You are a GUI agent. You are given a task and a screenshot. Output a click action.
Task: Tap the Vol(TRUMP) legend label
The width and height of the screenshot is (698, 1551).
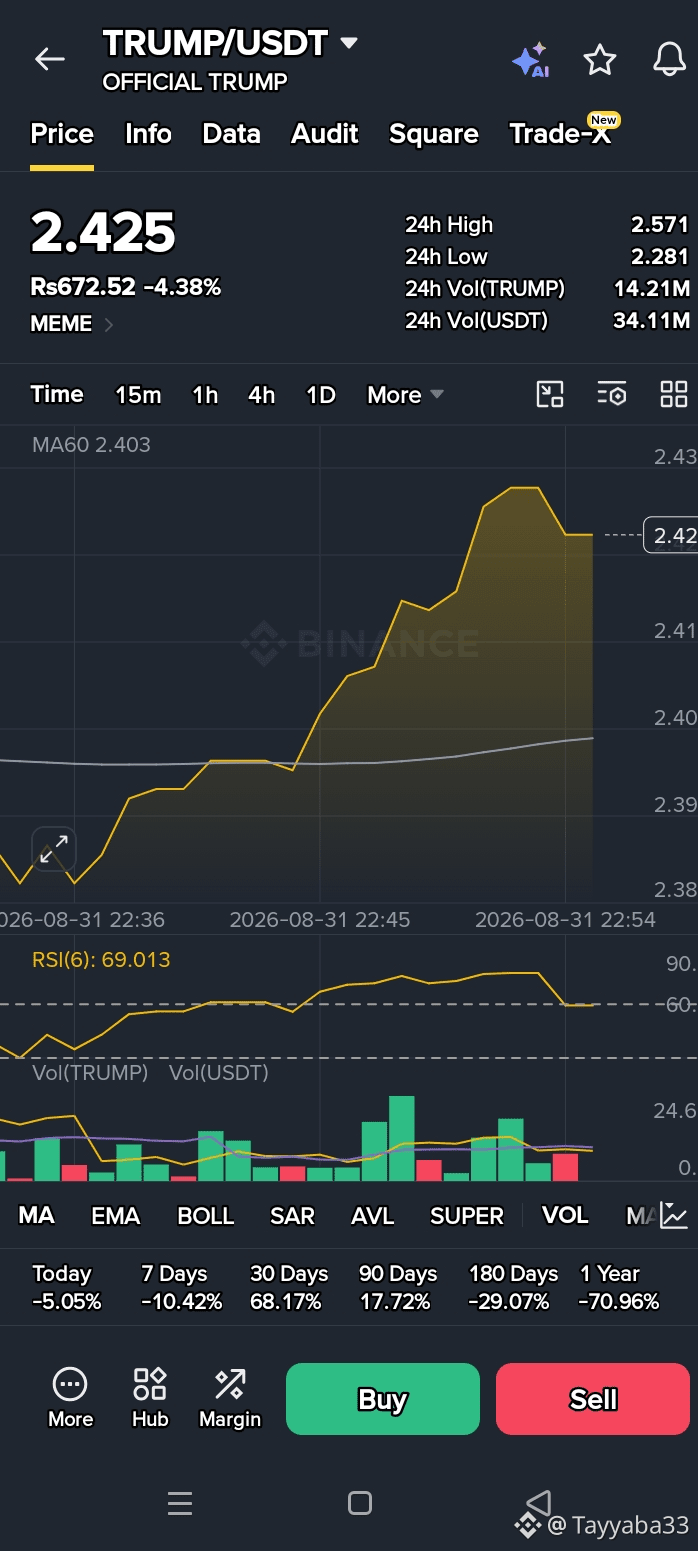coord(90,1073)
